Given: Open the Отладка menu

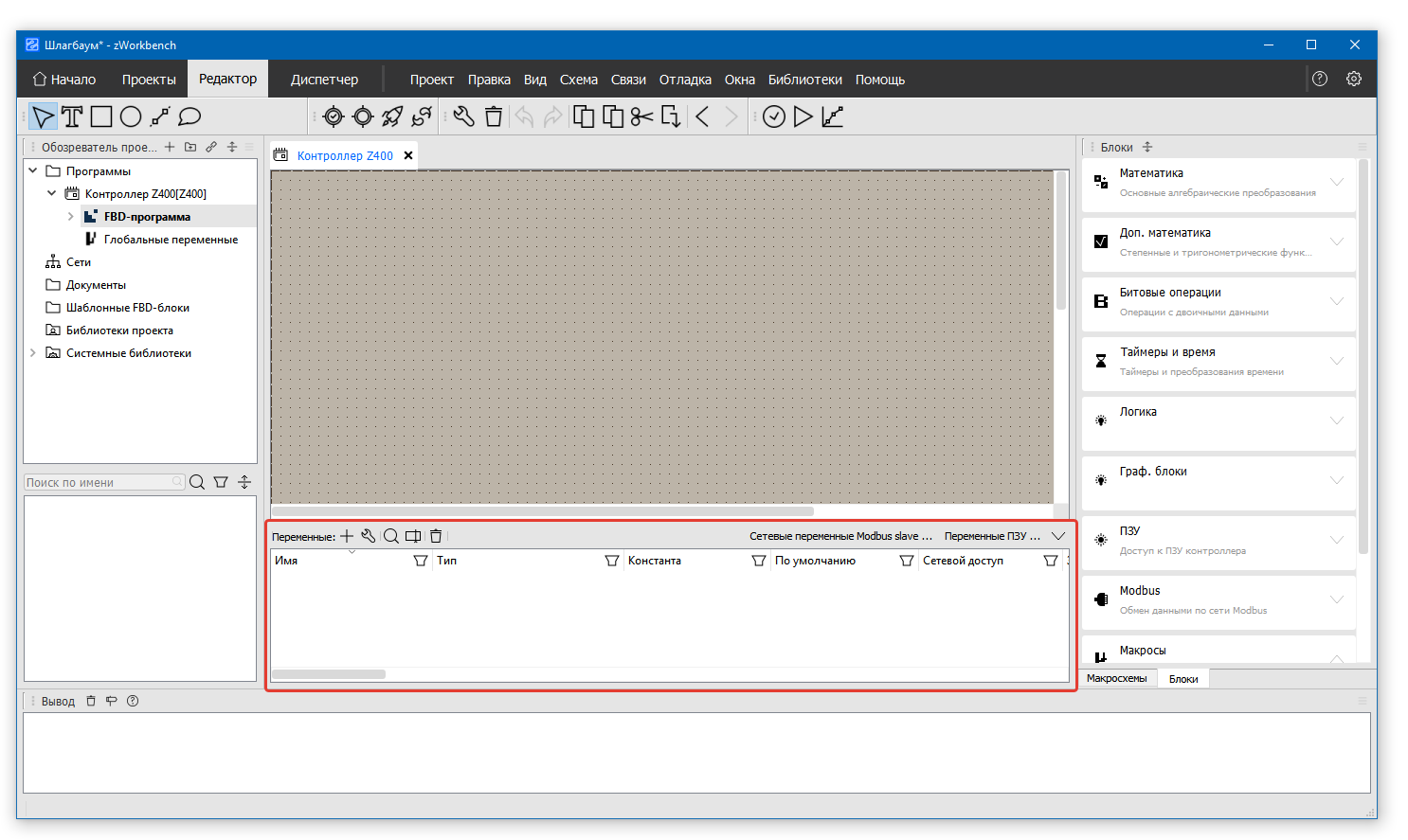Looking at the screenshot, I should coord(685,80).
